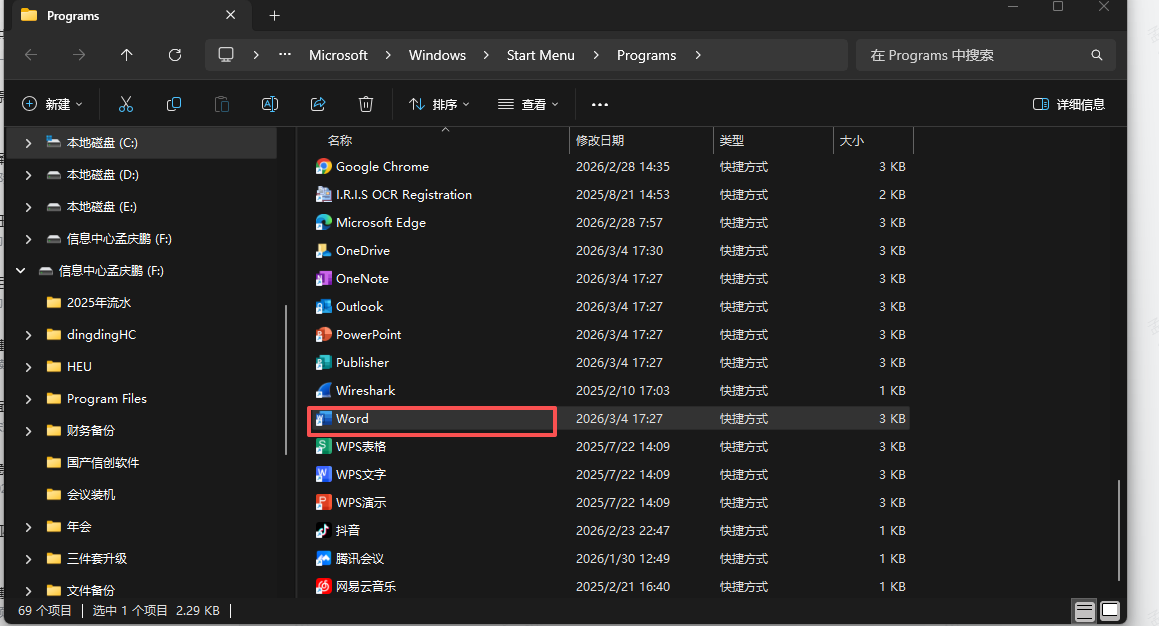Open the 查看 view dropdown

coord(528,104)
